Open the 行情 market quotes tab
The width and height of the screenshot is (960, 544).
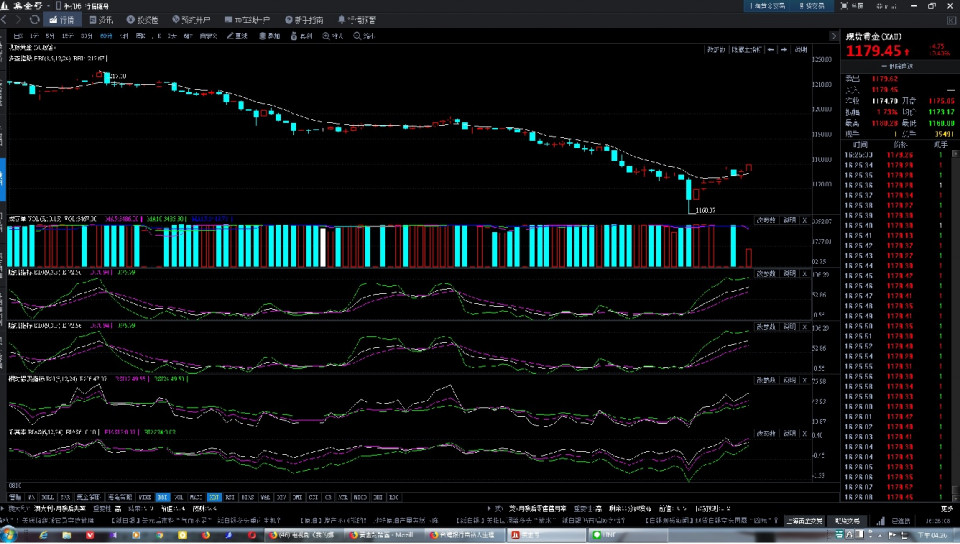coord(63,19)
